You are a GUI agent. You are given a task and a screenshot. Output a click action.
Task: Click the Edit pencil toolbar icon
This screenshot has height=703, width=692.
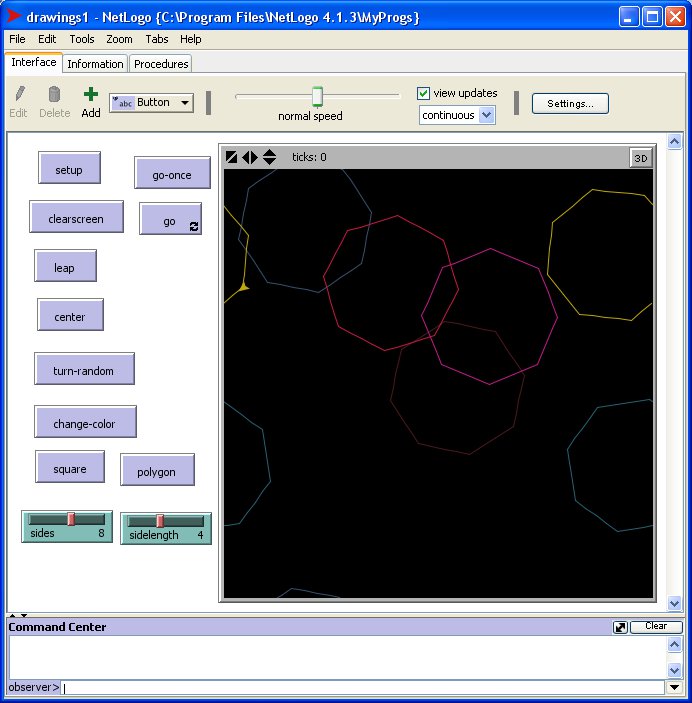pos(19,94)
